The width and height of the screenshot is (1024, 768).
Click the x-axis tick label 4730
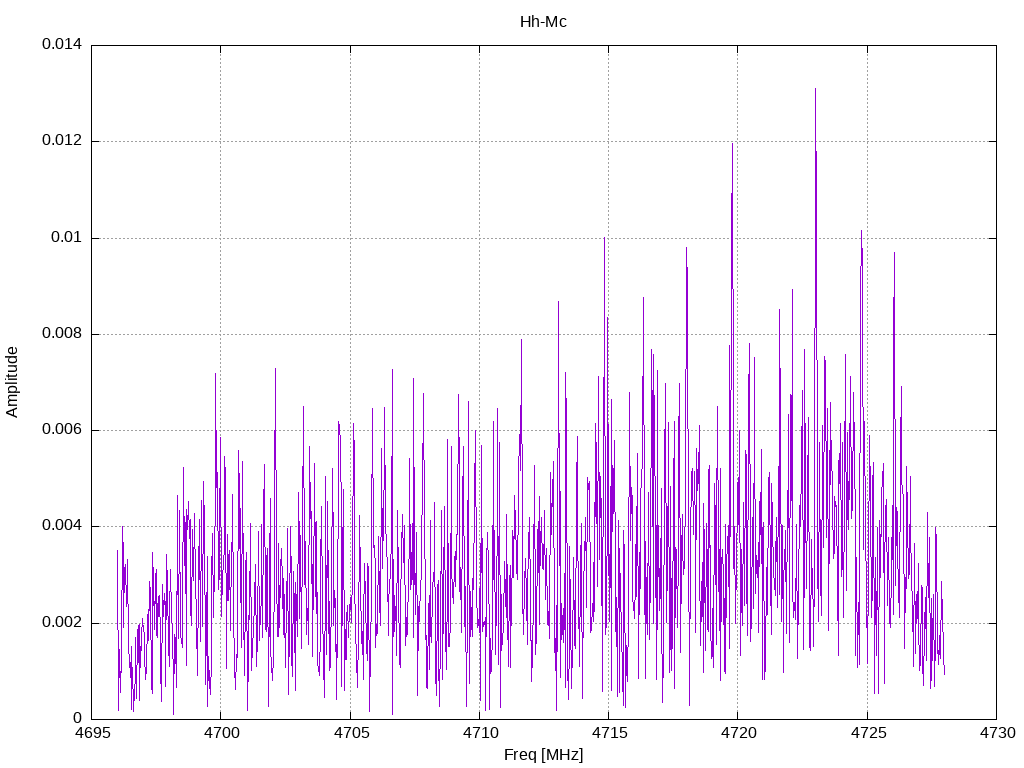click(997, 733)
